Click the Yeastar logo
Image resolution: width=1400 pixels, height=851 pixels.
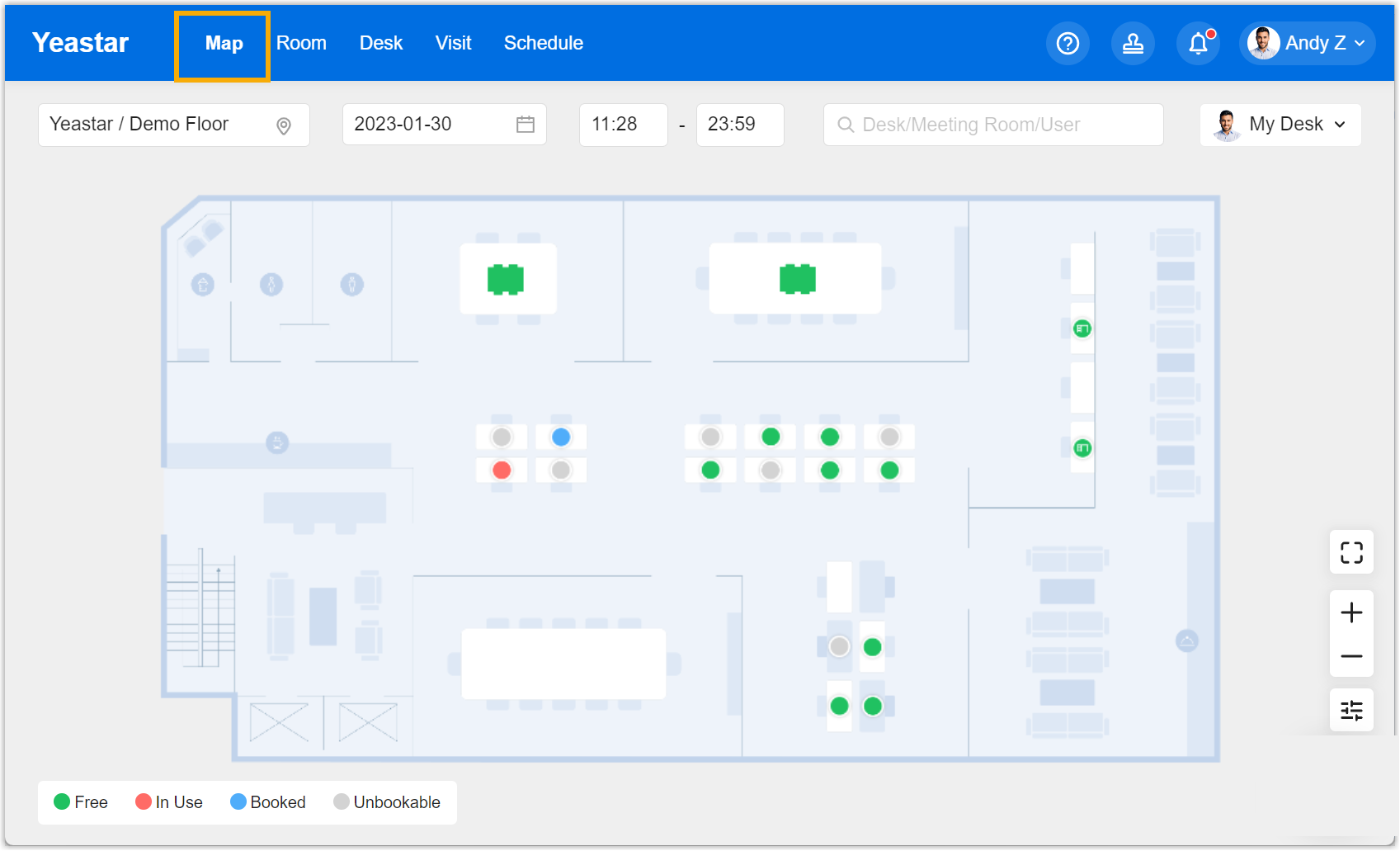[x=80, y=42]
